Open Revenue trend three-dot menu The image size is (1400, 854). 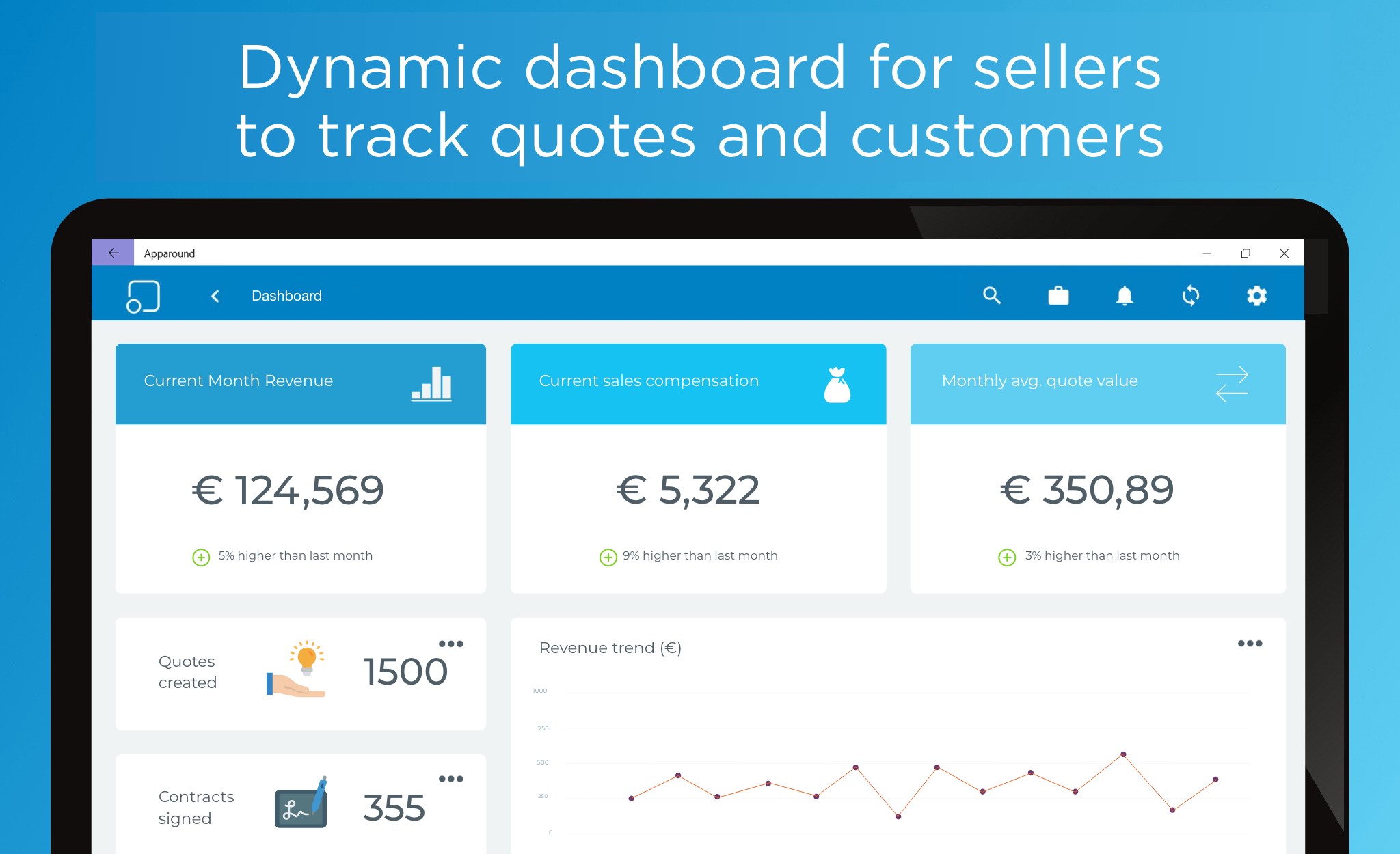pos(1250,643)
